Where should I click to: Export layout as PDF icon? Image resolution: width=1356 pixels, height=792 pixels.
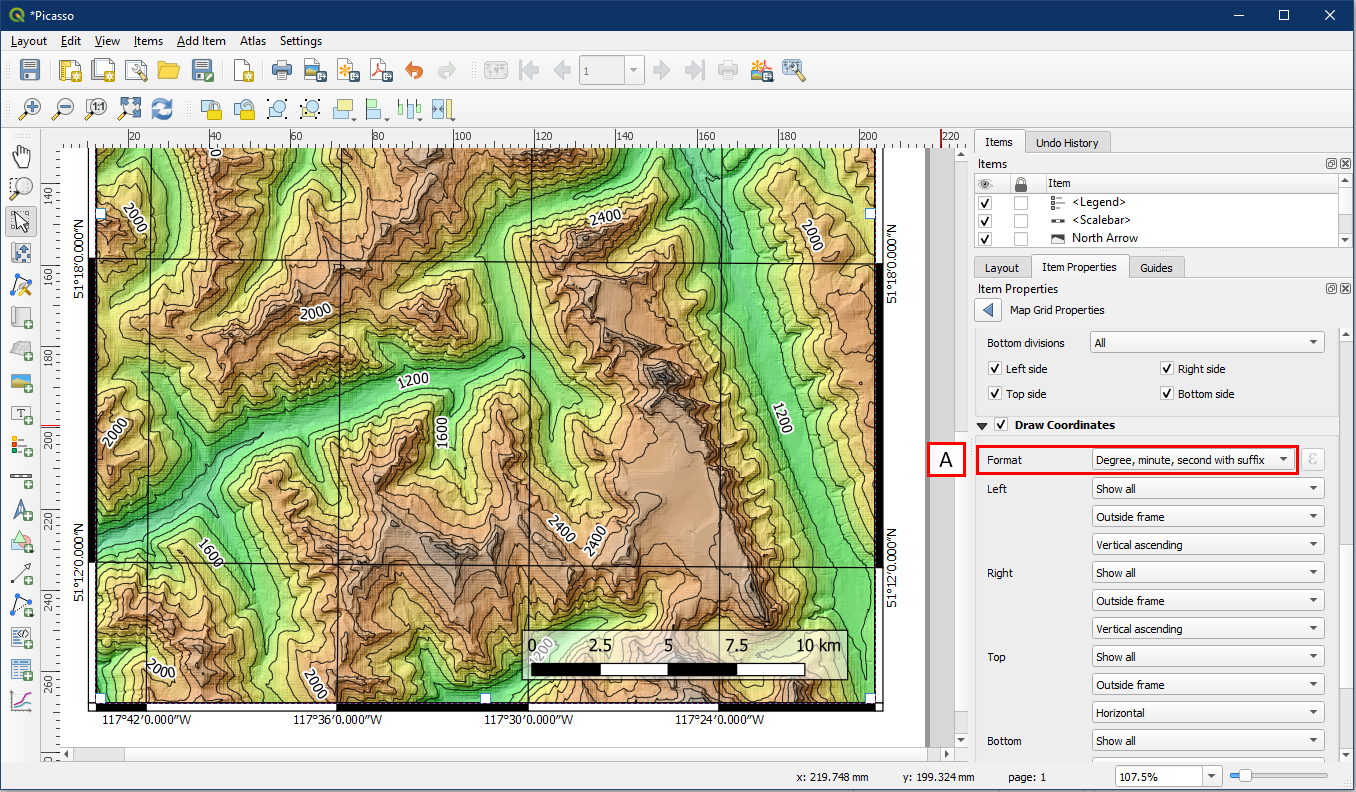(x=381, y=70)
